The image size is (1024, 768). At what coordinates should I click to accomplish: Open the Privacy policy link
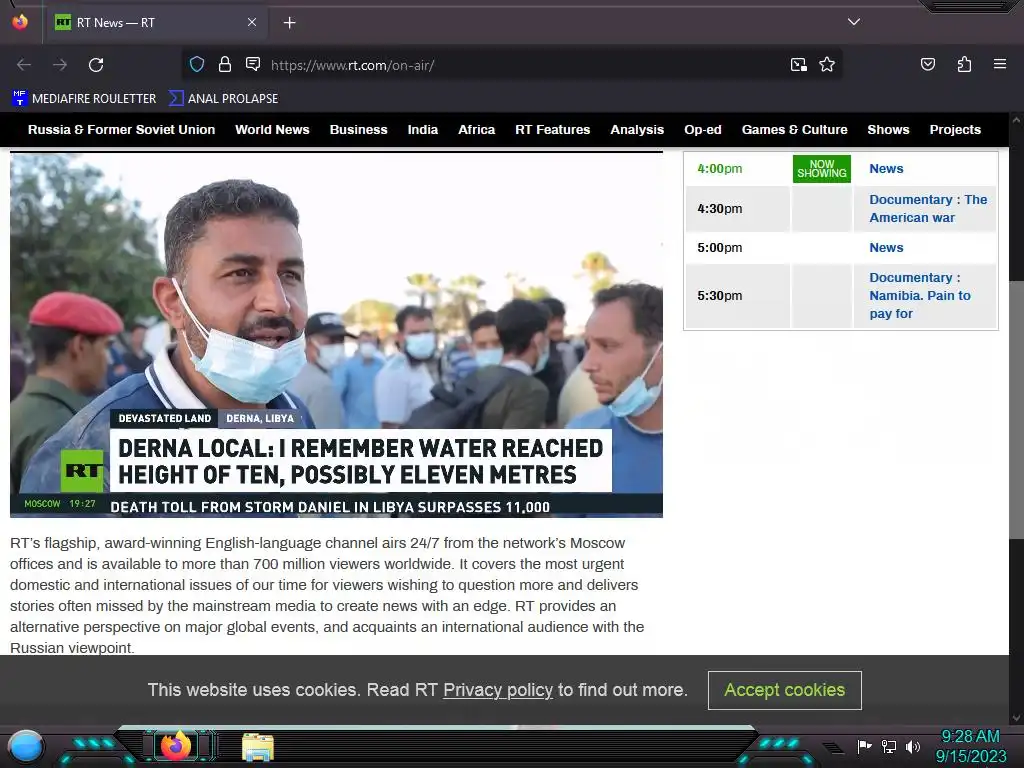[498, 690]
